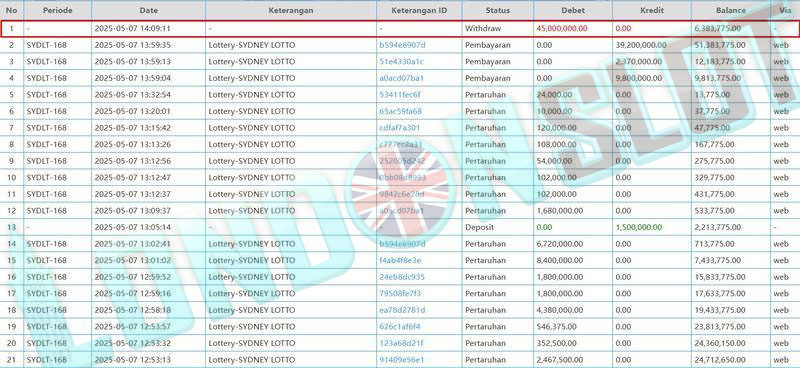Open transaction ID 24eb8dc935
This screenshot has height=368, width=800.
tap(402, 277)
